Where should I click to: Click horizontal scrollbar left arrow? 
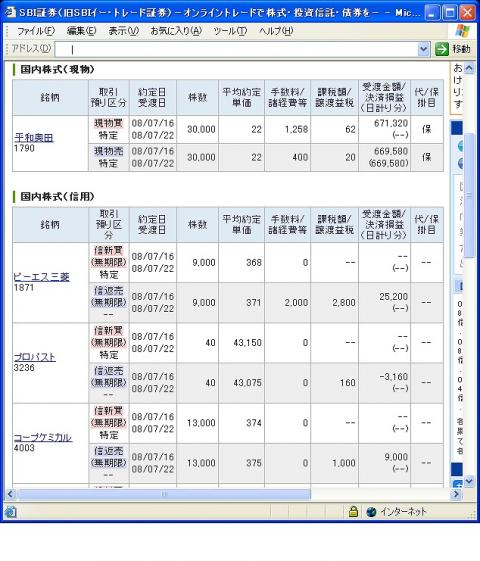pyautogui.click(x=10, y=494)
